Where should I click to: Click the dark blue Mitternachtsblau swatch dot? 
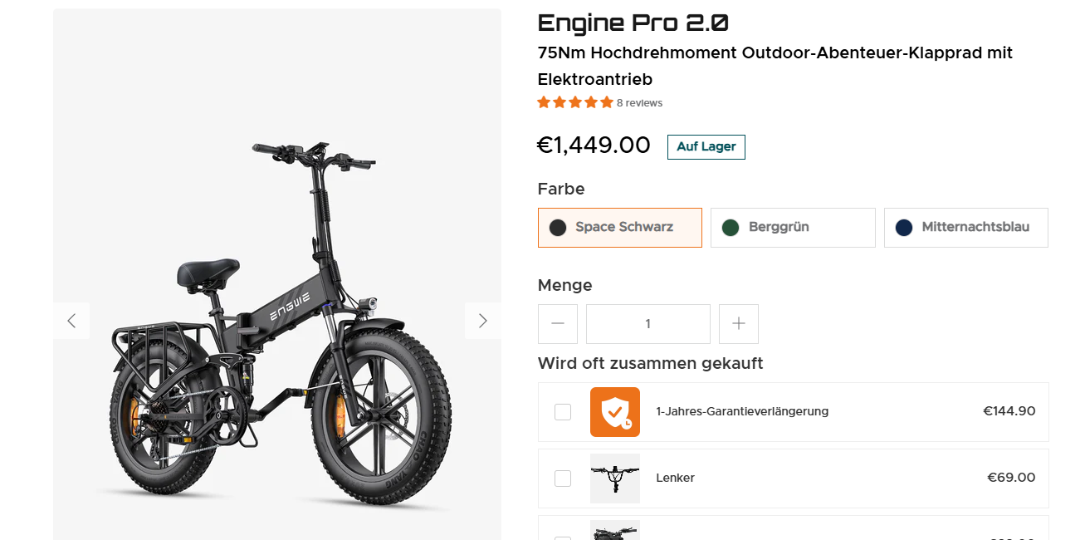[x=904, y=228]
